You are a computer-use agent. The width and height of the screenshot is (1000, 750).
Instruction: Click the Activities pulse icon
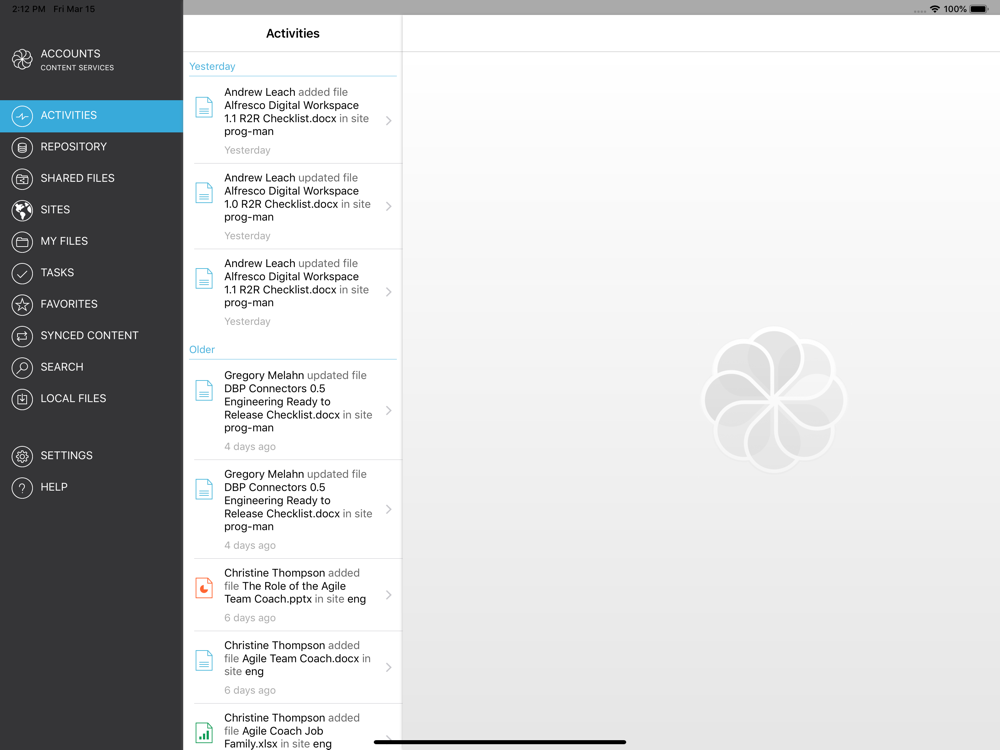(22, 116)
